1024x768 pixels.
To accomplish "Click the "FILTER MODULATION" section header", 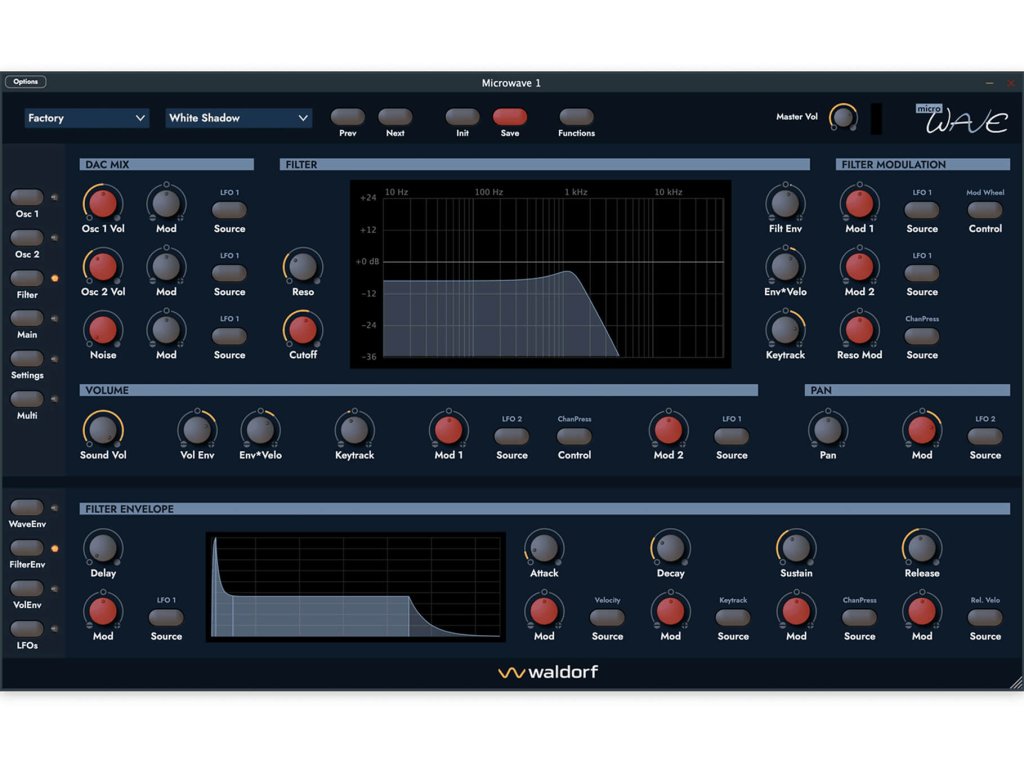I will click(923, 165).
